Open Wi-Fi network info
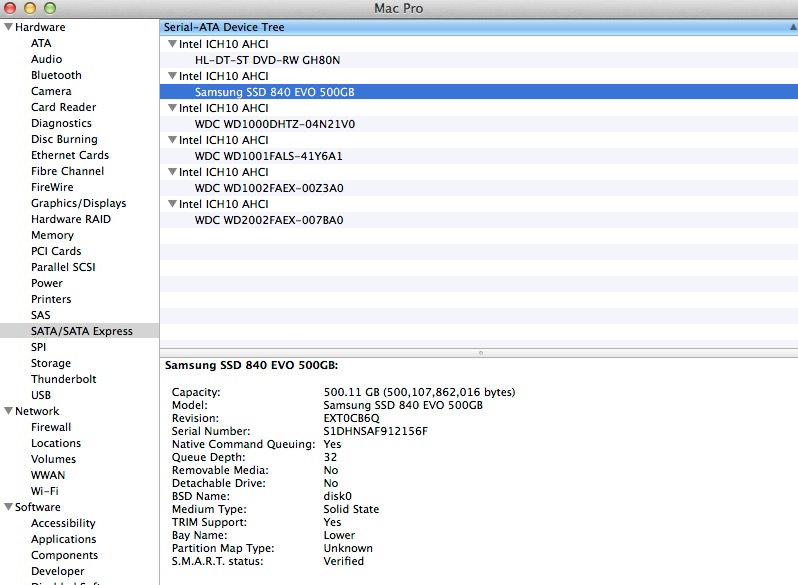Viewport: 798px width, 585px height. point(45,491)
